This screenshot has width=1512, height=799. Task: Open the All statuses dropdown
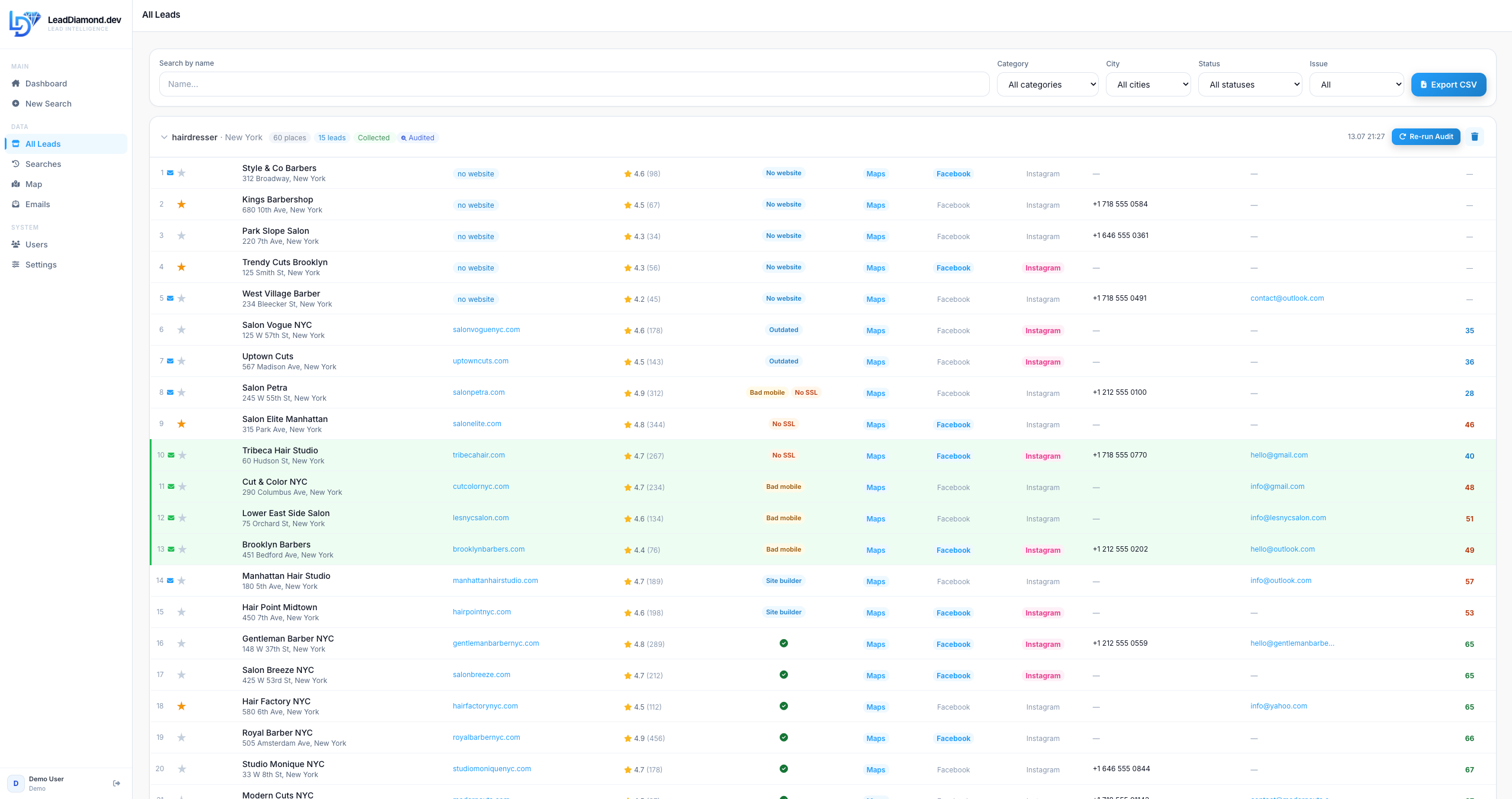(x=1250, y=85)
